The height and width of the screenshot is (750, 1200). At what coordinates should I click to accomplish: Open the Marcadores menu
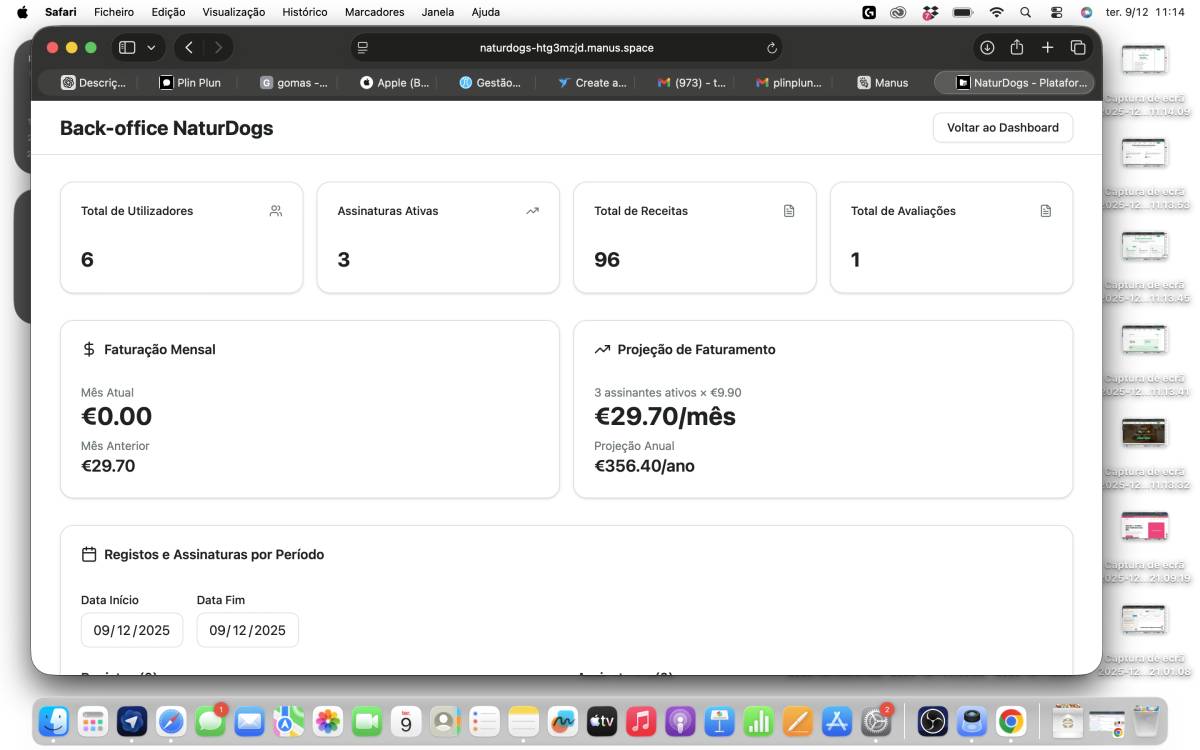374,12
